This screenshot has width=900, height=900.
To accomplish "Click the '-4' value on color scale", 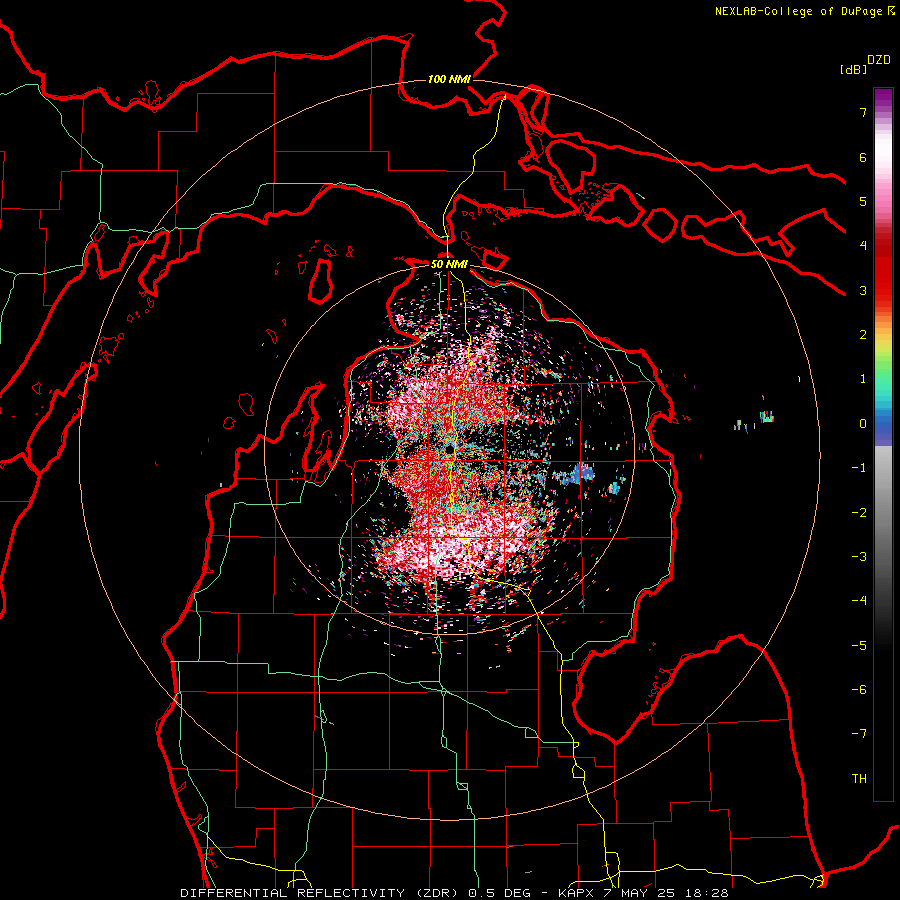I will pos(859,601).
